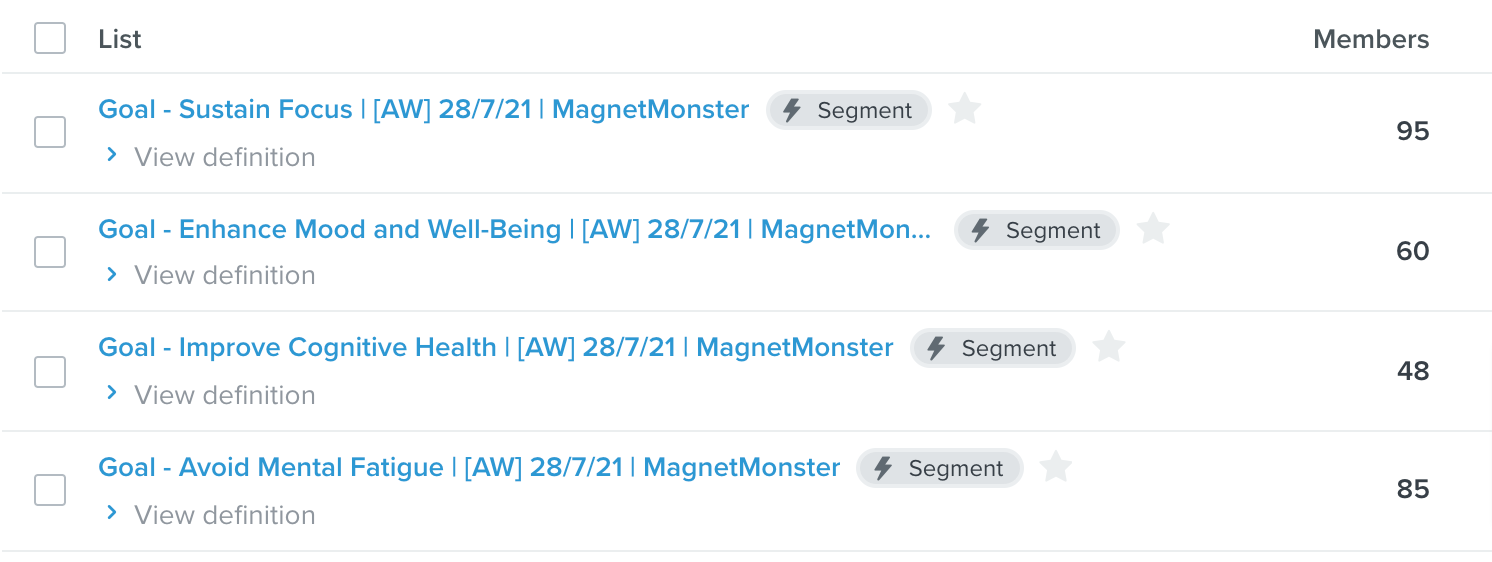Star the Avoid Mental Fatigue segment
This screenshot has width=1492, height=562.
point(1056,467)
